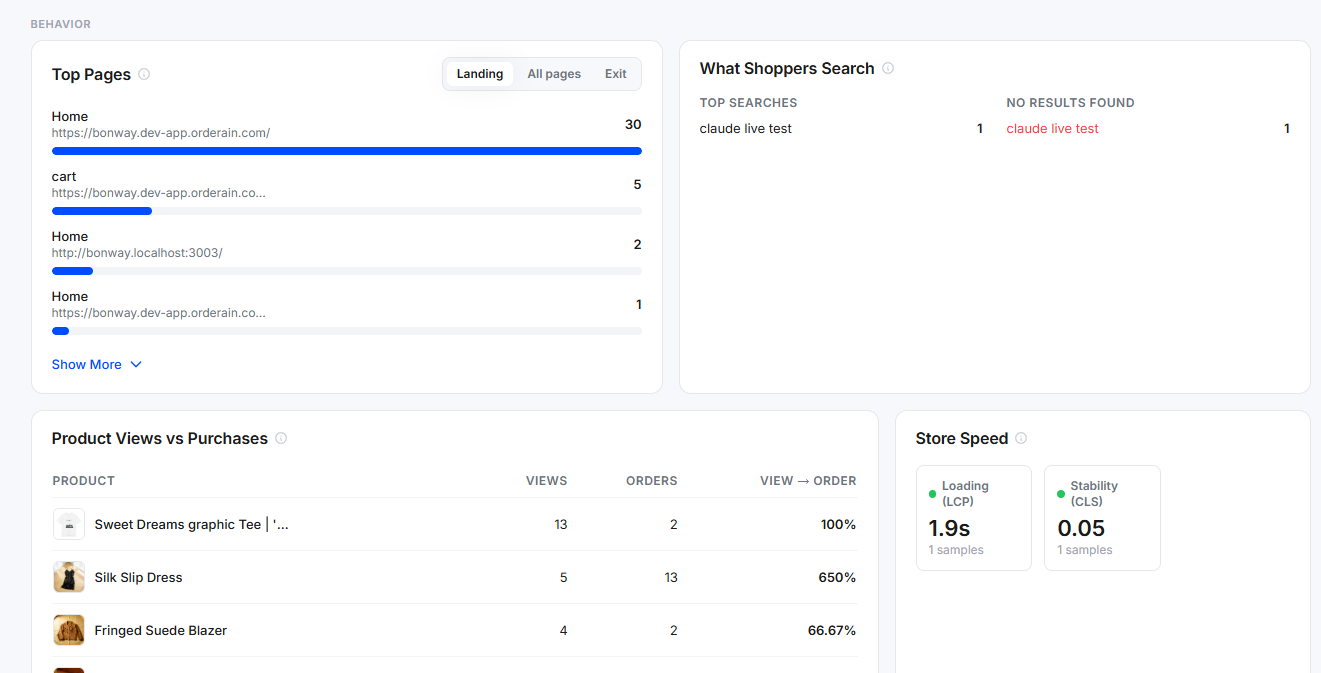Click the chevron next to Show More
Screen dimensions: 1321x673
click(136, 365)
